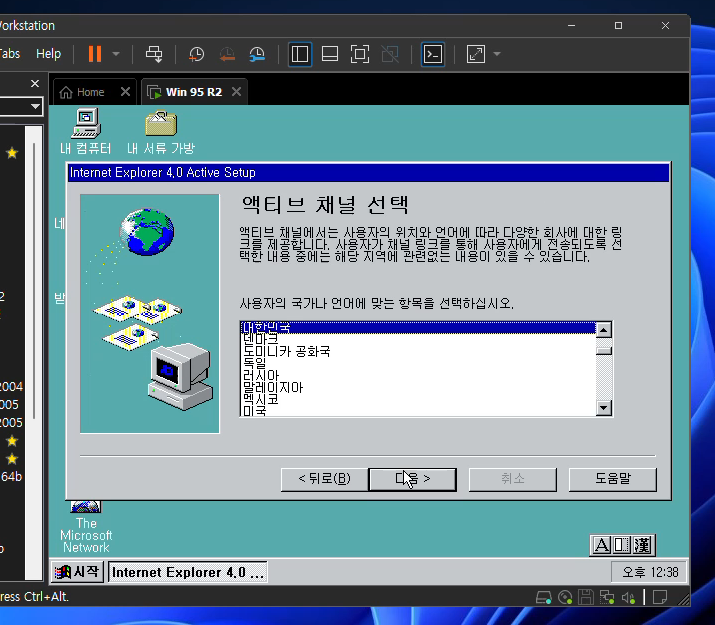Viewport: 715px width, 625px height.
Task: Open the Help menu
Action: pyautogui.click(x=48, y=54)
